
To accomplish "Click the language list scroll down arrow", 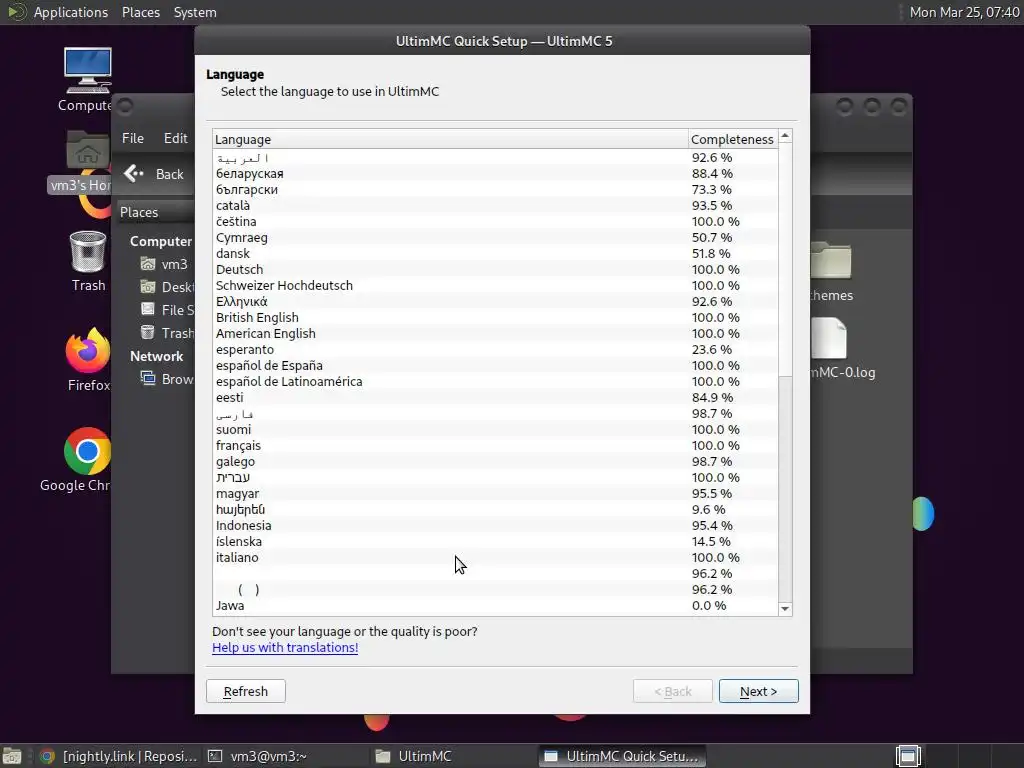I will (785, 609).
